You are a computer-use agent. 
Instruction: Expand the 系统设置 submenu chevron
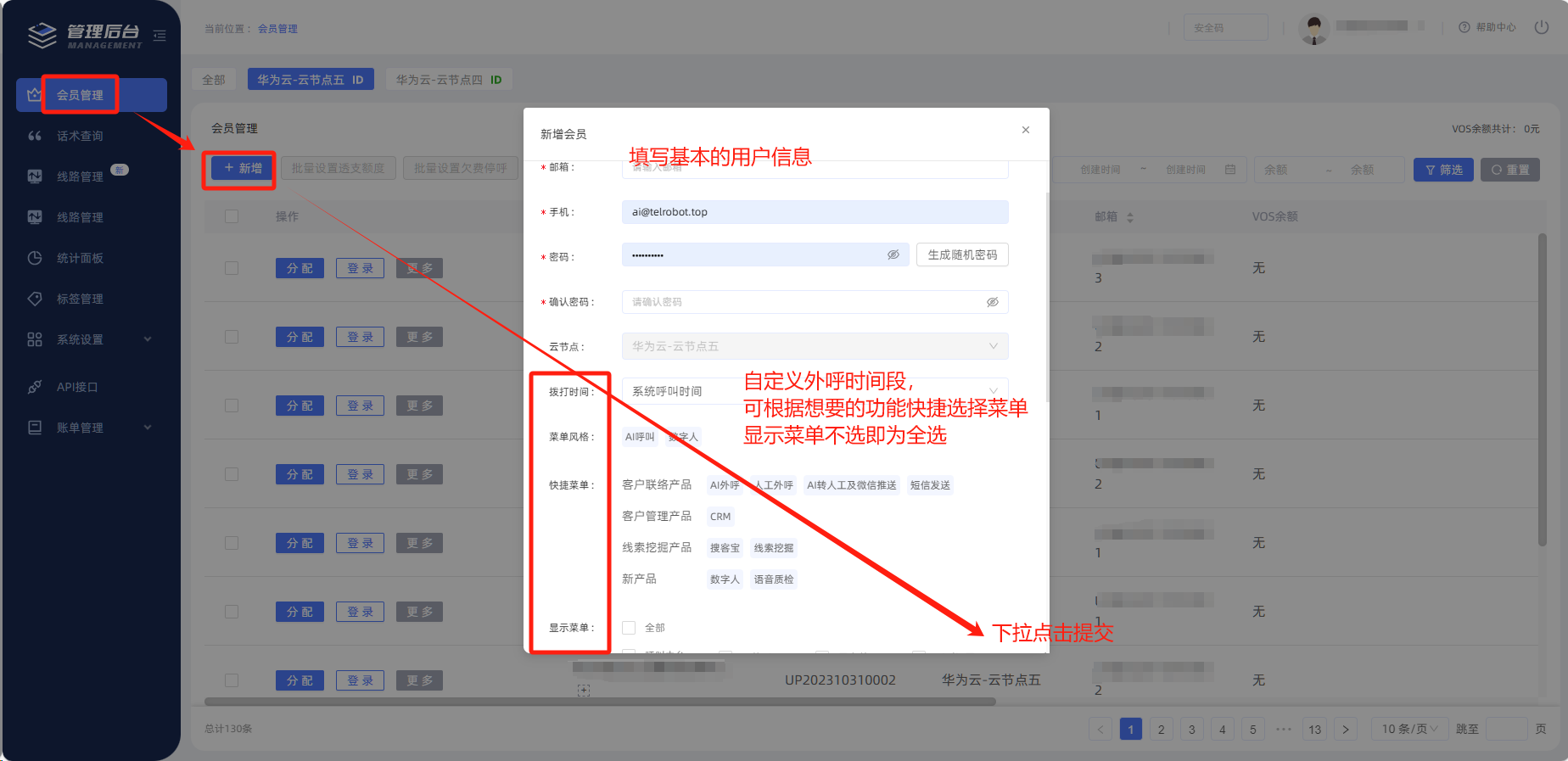pos(148,339)
